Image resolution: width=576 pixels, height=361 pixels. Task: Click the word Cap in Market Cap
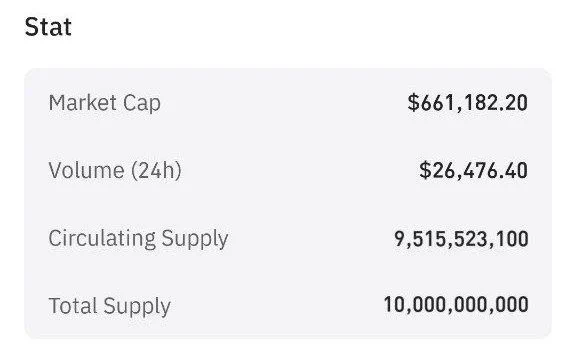[142, 103]
